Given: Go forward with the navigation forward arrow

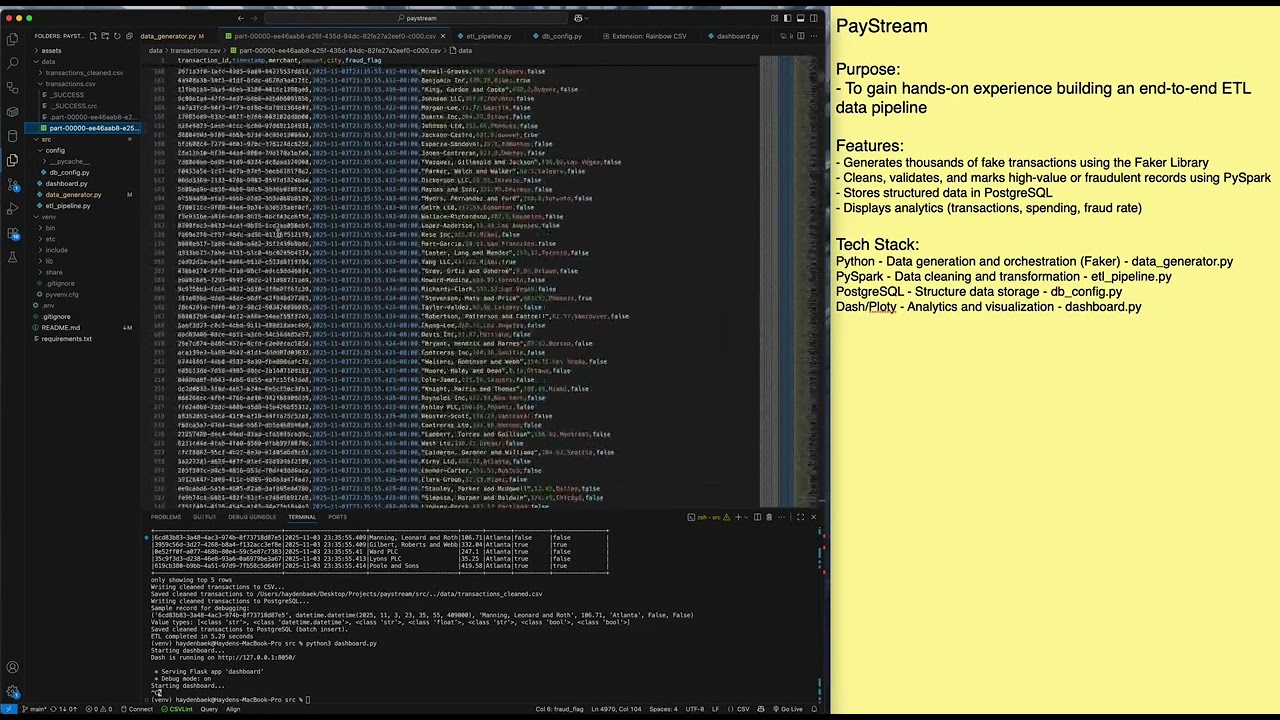Looking at the screenshot, I should pos(256,18).
